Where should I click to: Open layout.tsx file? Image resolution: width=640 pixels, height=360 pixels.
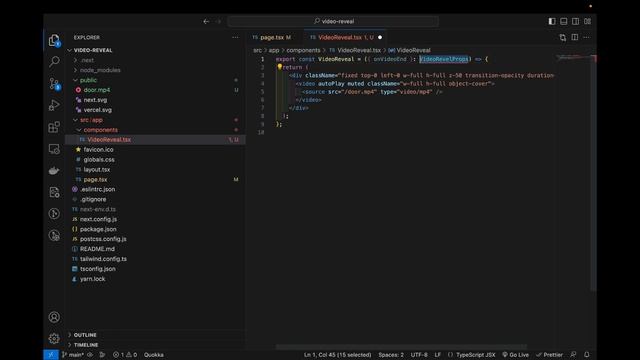97,169
